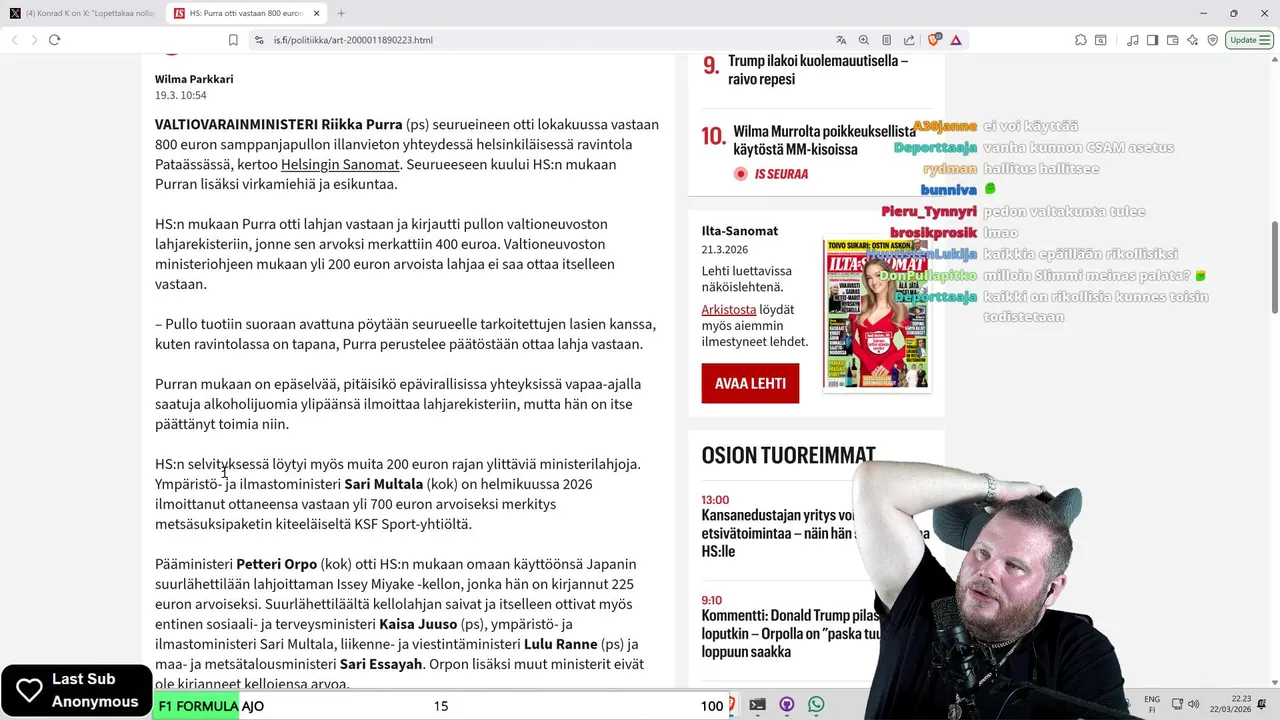Image resolution: width=1280 pixels, height=720 pixels.
Task: Open the Arkistosta archive link
Action: pos(728,310)
